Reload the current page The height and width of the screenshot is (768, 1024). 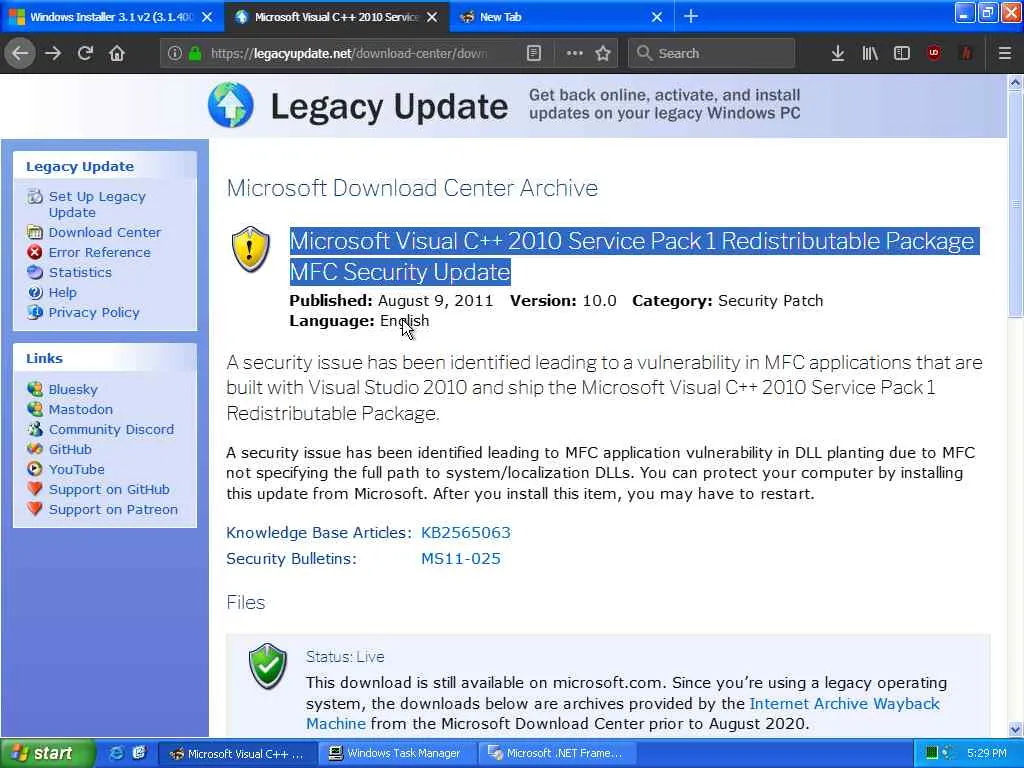point(86,53)
